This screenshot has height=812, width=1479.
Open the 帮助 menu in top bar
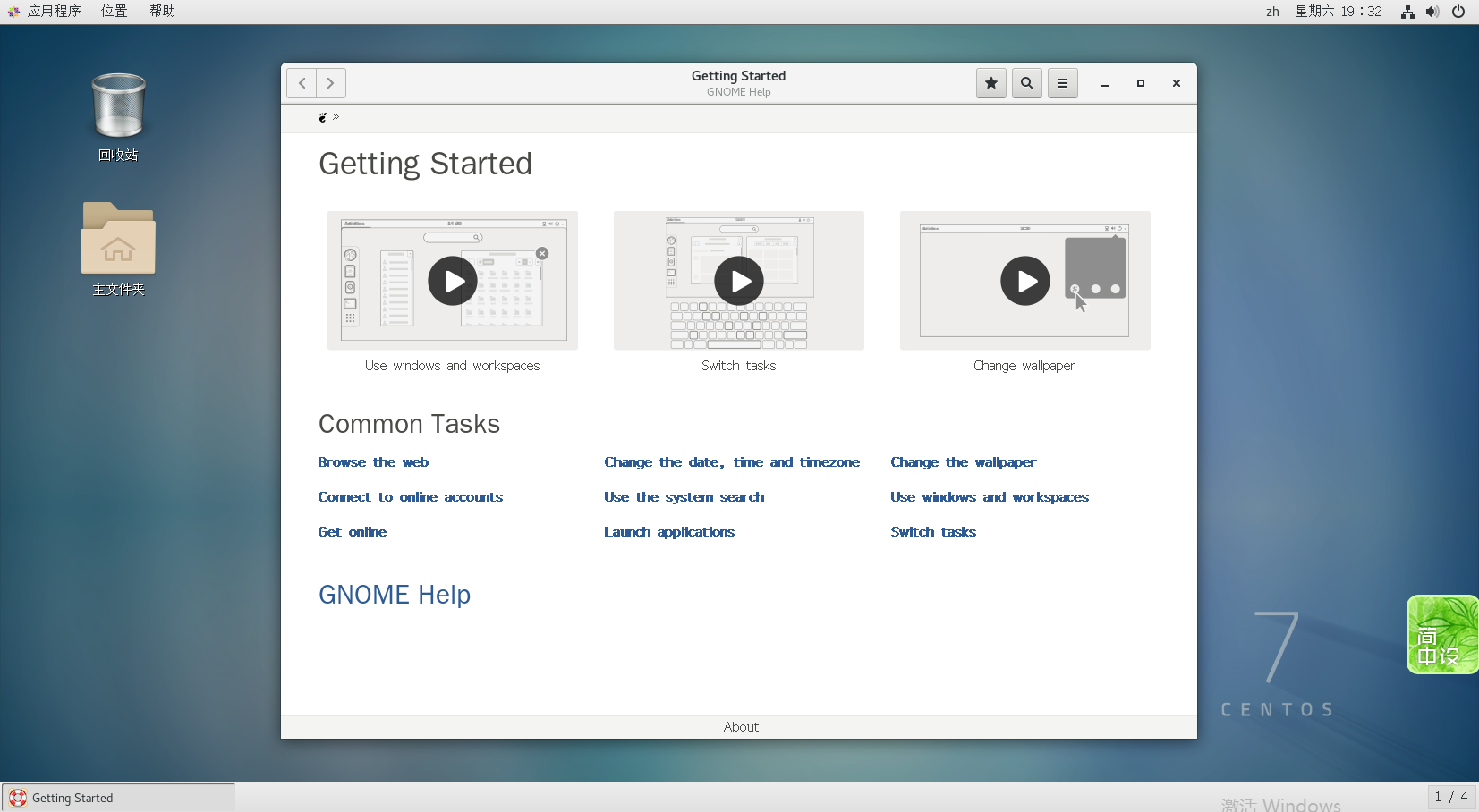point(162,12)
